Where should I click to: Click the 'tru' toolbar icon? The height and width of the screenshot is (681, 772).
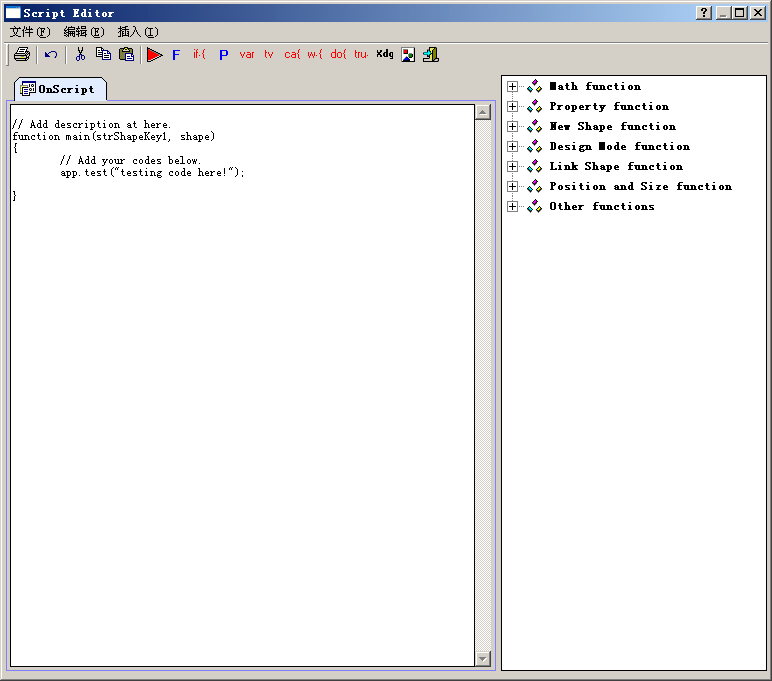(x=361, y=54)
